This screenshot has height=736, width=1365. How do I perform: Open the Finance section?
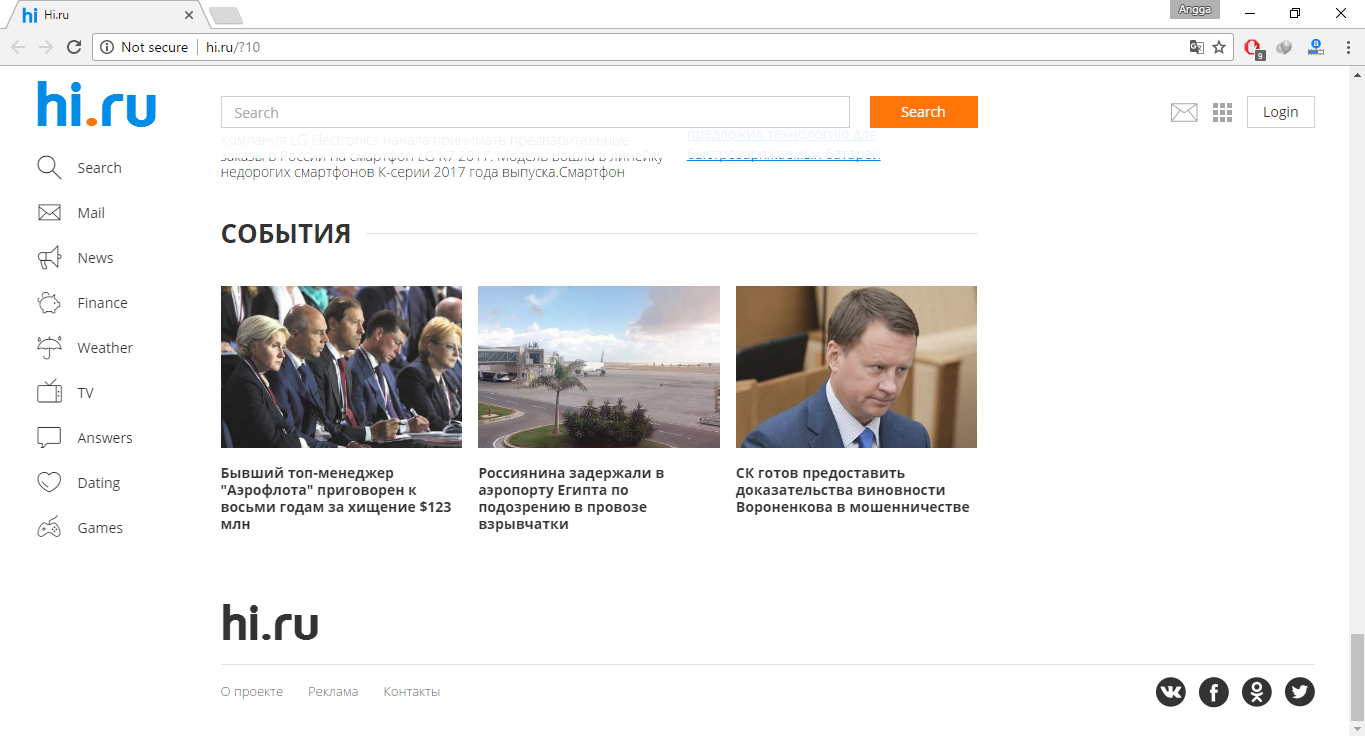tap(102, 302)
